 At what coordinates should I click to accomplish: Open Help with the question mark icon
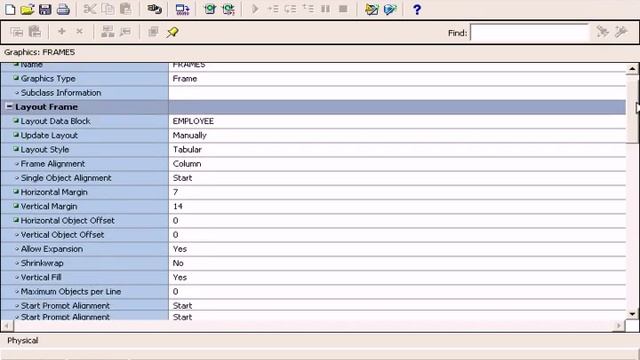point(417,9)
